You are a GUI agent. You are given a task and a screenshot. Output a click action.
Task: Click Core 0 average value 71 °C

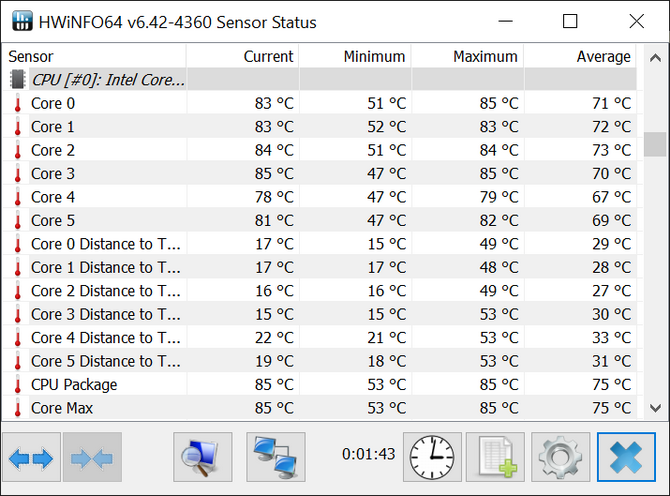(611, 103)
